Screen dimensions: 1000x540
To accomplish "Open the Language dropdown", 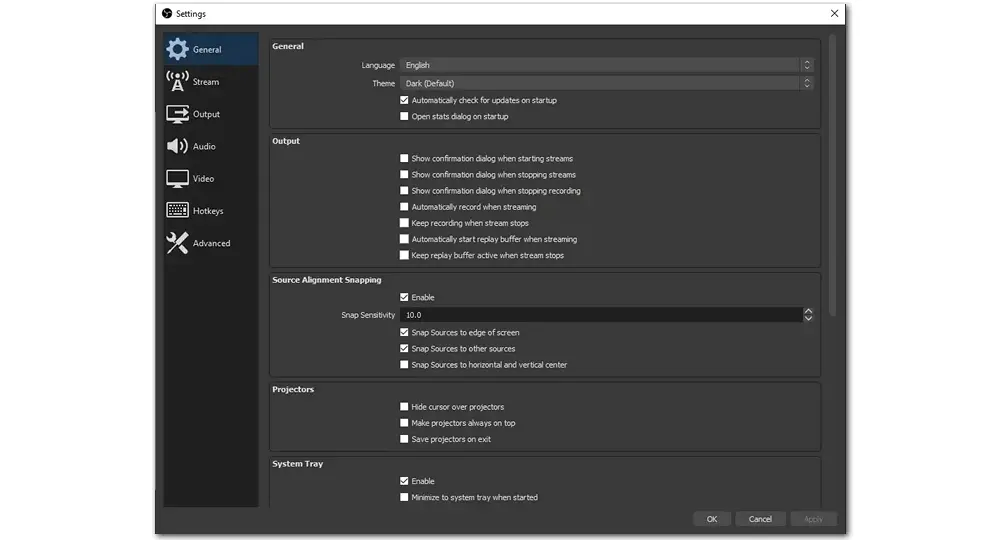I will point(607,65).
